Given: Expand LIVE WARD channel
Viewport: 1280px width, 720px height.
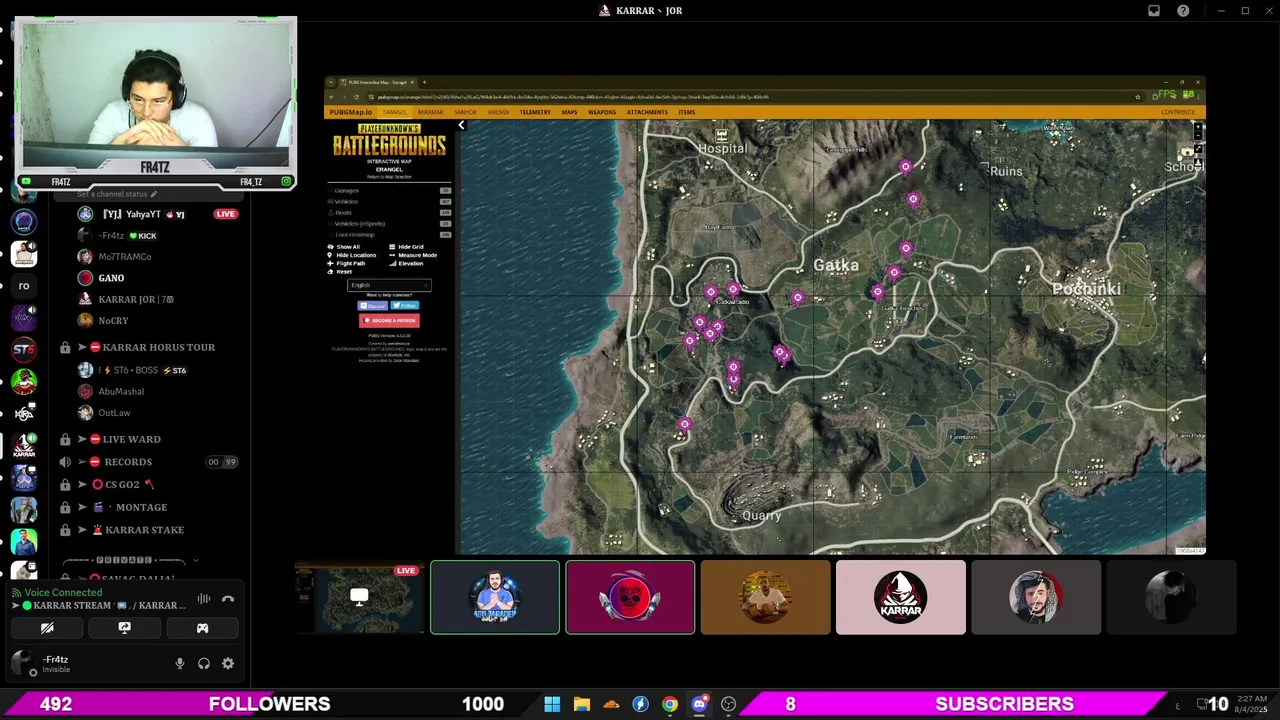Looking at the screenshot, I should 131,439.
